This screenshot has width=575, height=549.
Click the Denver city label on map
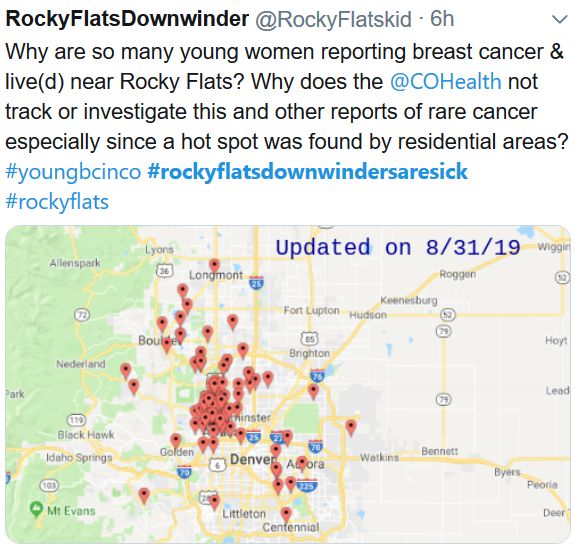[x=252, y=459]
